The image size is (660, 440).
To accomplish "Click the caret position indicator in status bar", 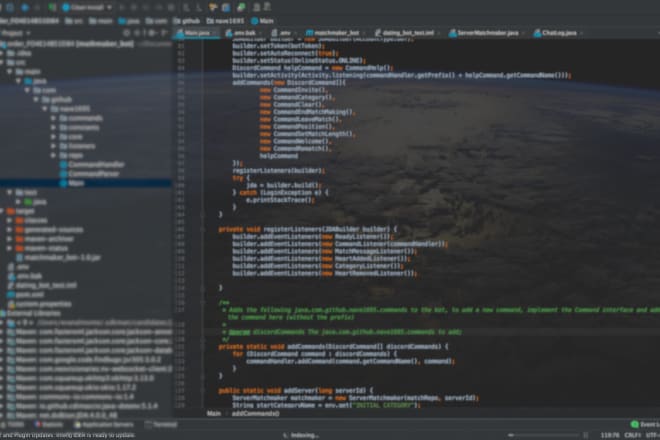I will 610,435.
